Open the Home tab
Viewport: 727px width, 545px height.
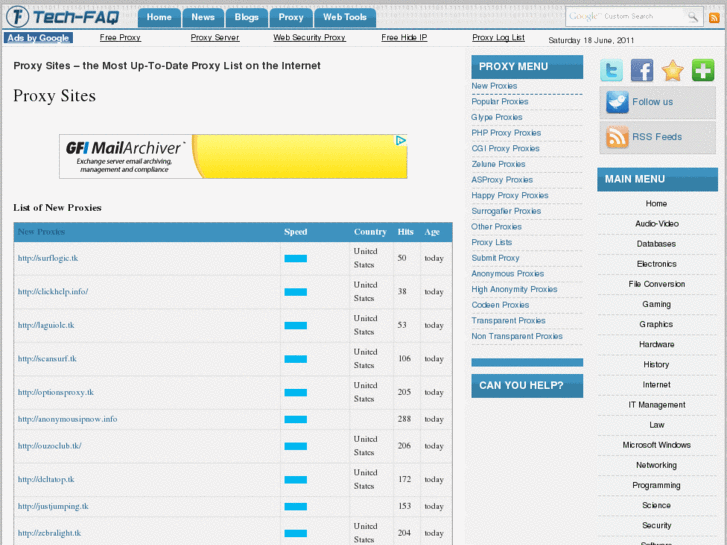pos(159,18)
